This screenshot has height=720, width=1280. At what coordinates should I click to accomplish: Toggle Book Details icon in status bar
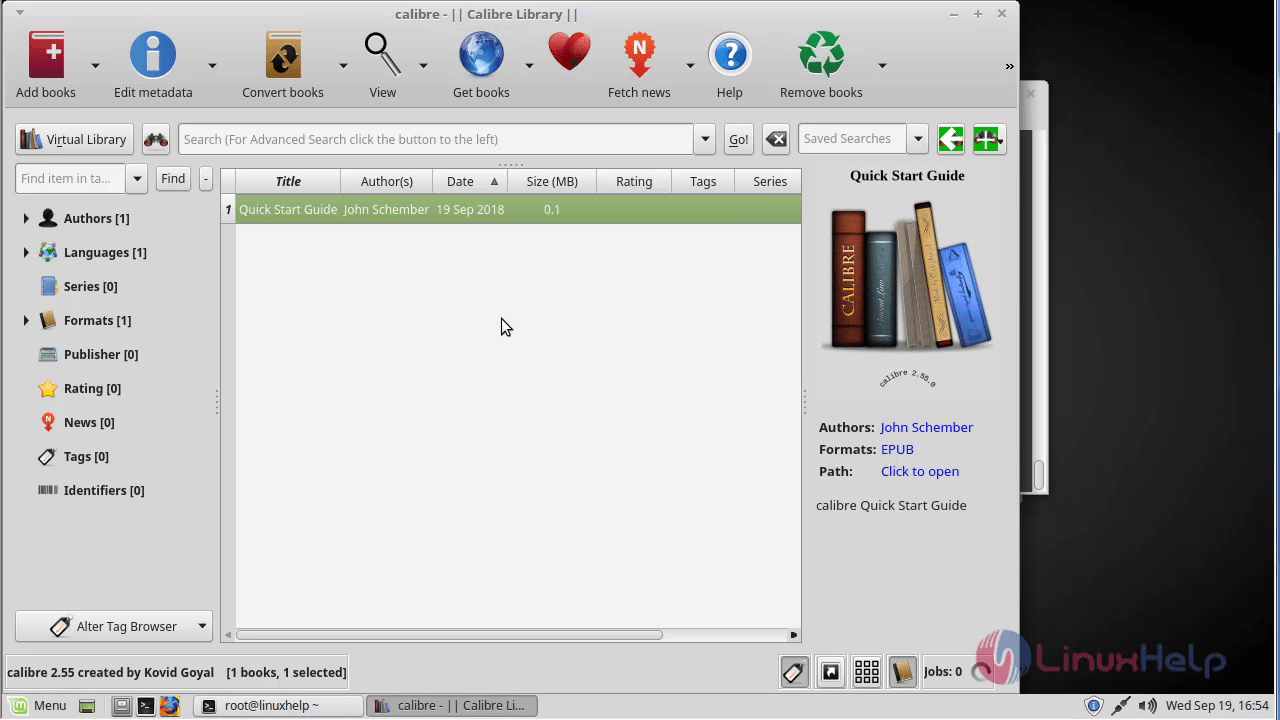point(902,672)
